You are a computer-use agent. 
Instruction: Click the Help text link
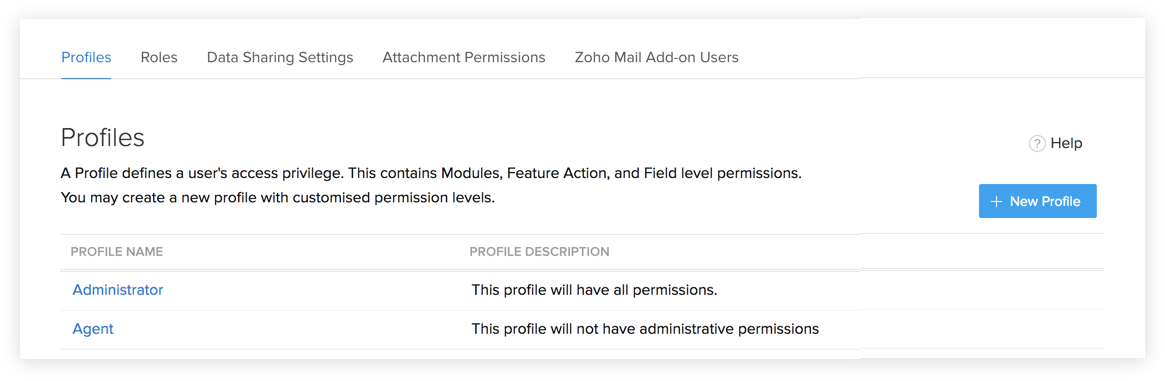click(1066, 143)
